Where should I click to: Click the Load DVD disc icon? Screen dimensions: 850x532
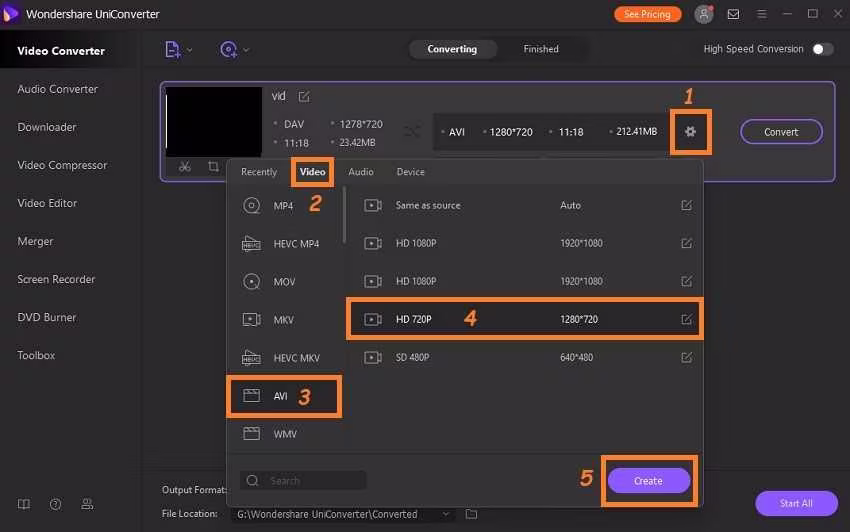(x=229, y=49)
